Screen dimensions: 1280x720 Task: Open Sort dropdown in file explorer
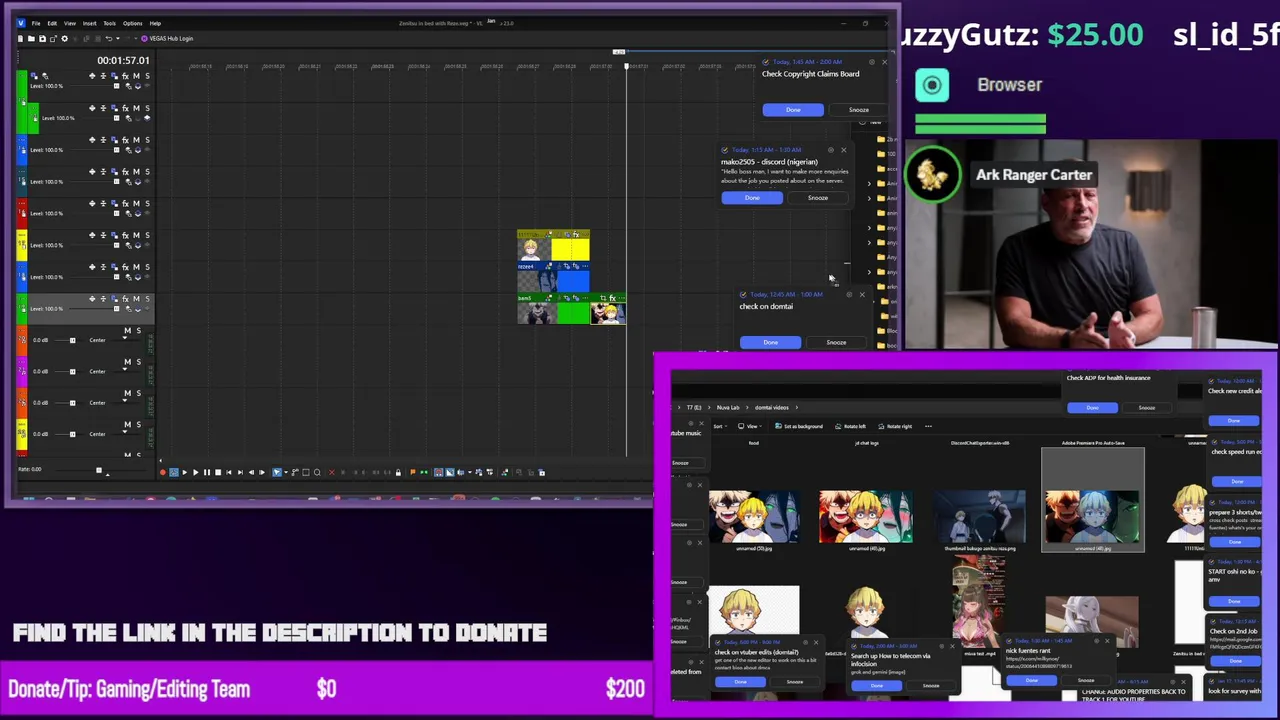pyautogui.click(x=720, y=426)
